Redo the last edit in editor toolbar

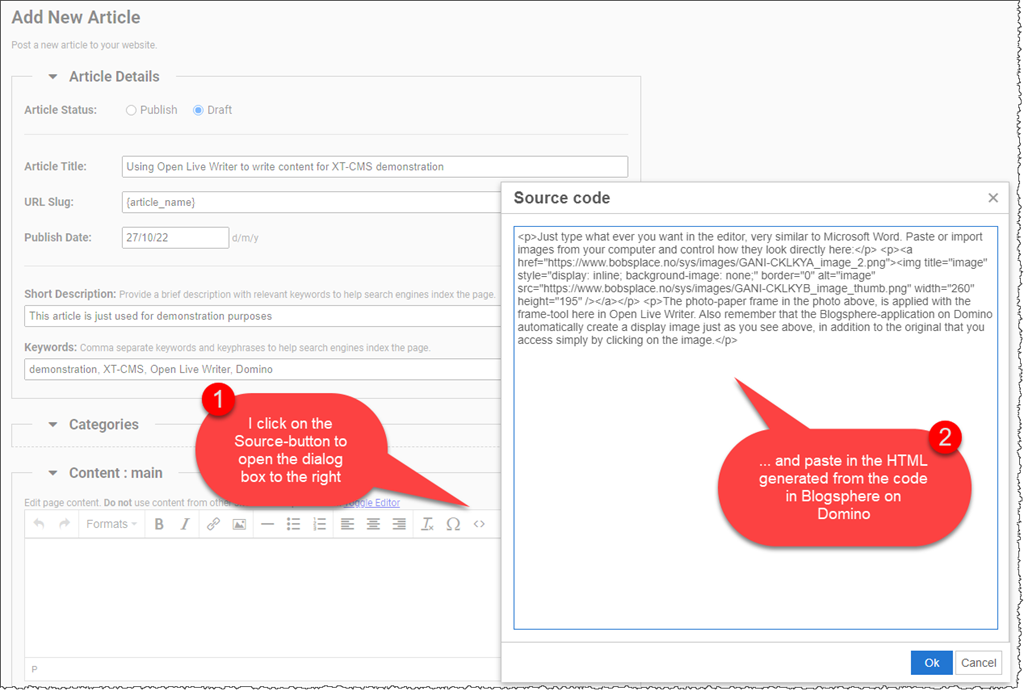click(x=64, y=524)
